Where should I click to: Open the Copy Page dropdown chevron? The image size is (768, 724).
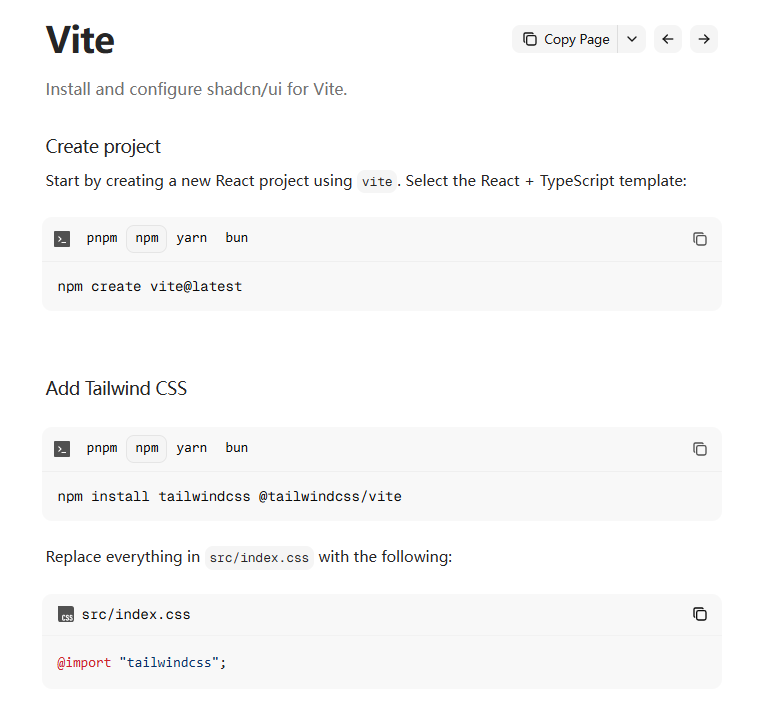[632, 39]
